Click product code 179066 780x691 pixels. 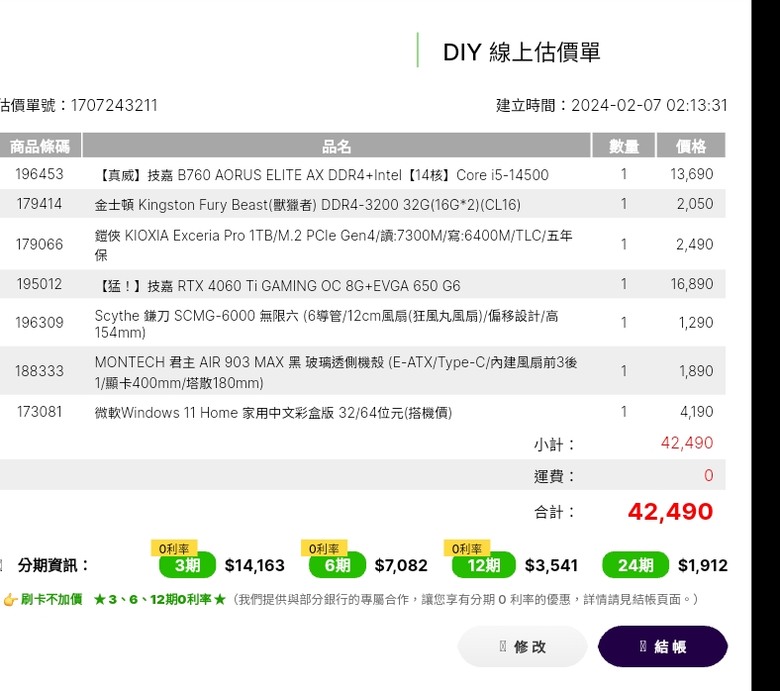tap(39, 244)
